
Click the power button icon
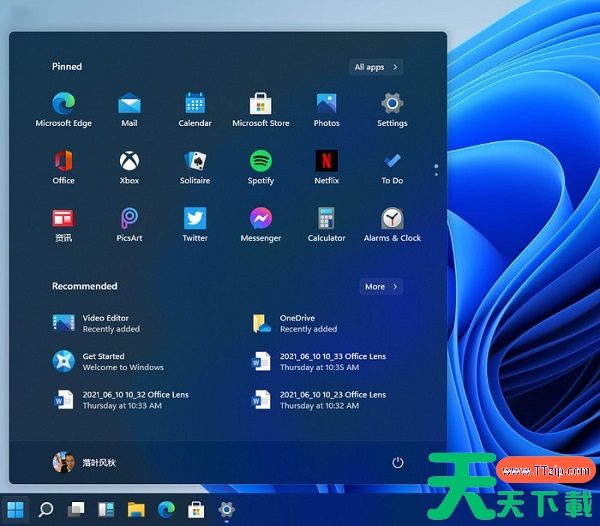click(x=398, y=462)
